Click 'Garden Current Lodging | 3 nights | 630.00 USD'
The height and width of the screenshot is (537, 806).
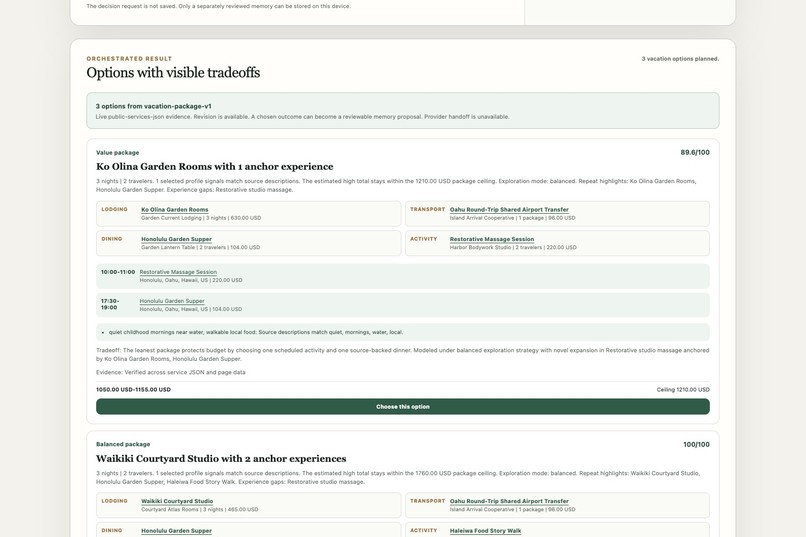pyautogui.click(x=201, y=218)
